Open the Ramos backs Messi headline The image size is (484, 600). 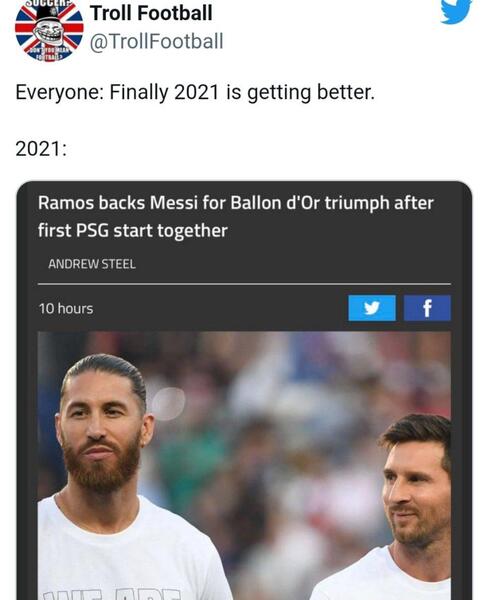pyautogui.click(x=235, y=217)
